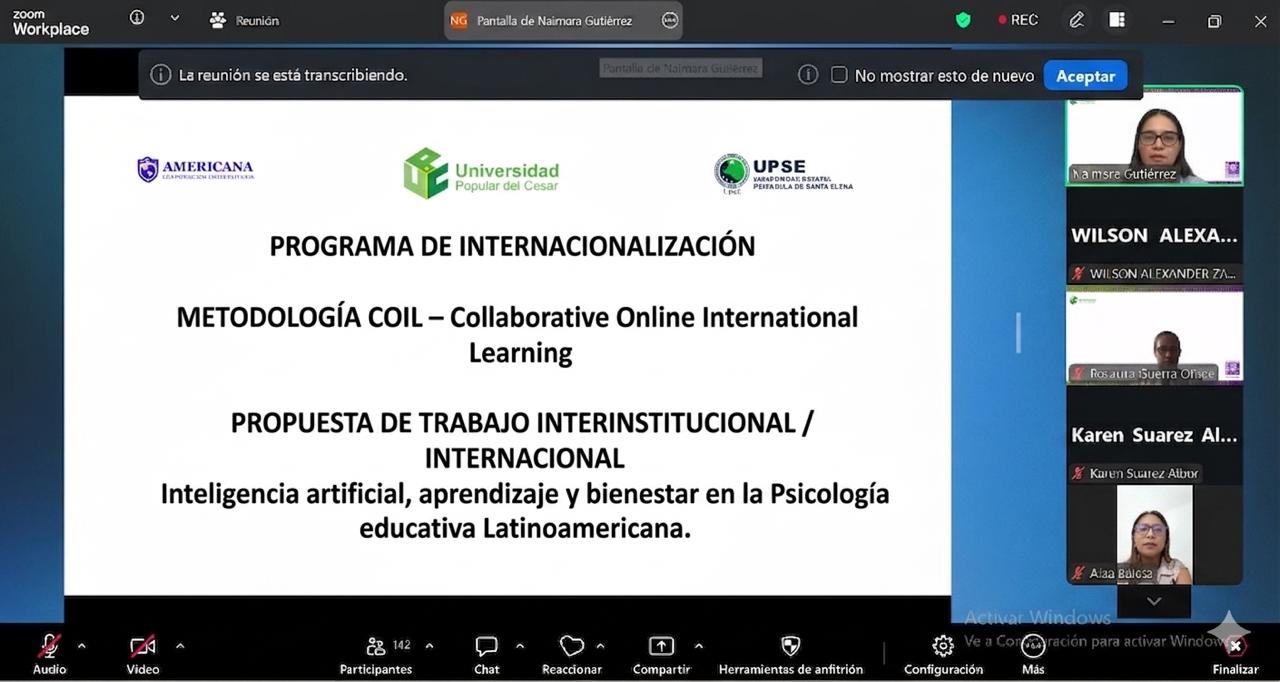1280x682 pixels.
Task: Unmute the microphone with the Audio button
Action: click(x=49, y=655)
